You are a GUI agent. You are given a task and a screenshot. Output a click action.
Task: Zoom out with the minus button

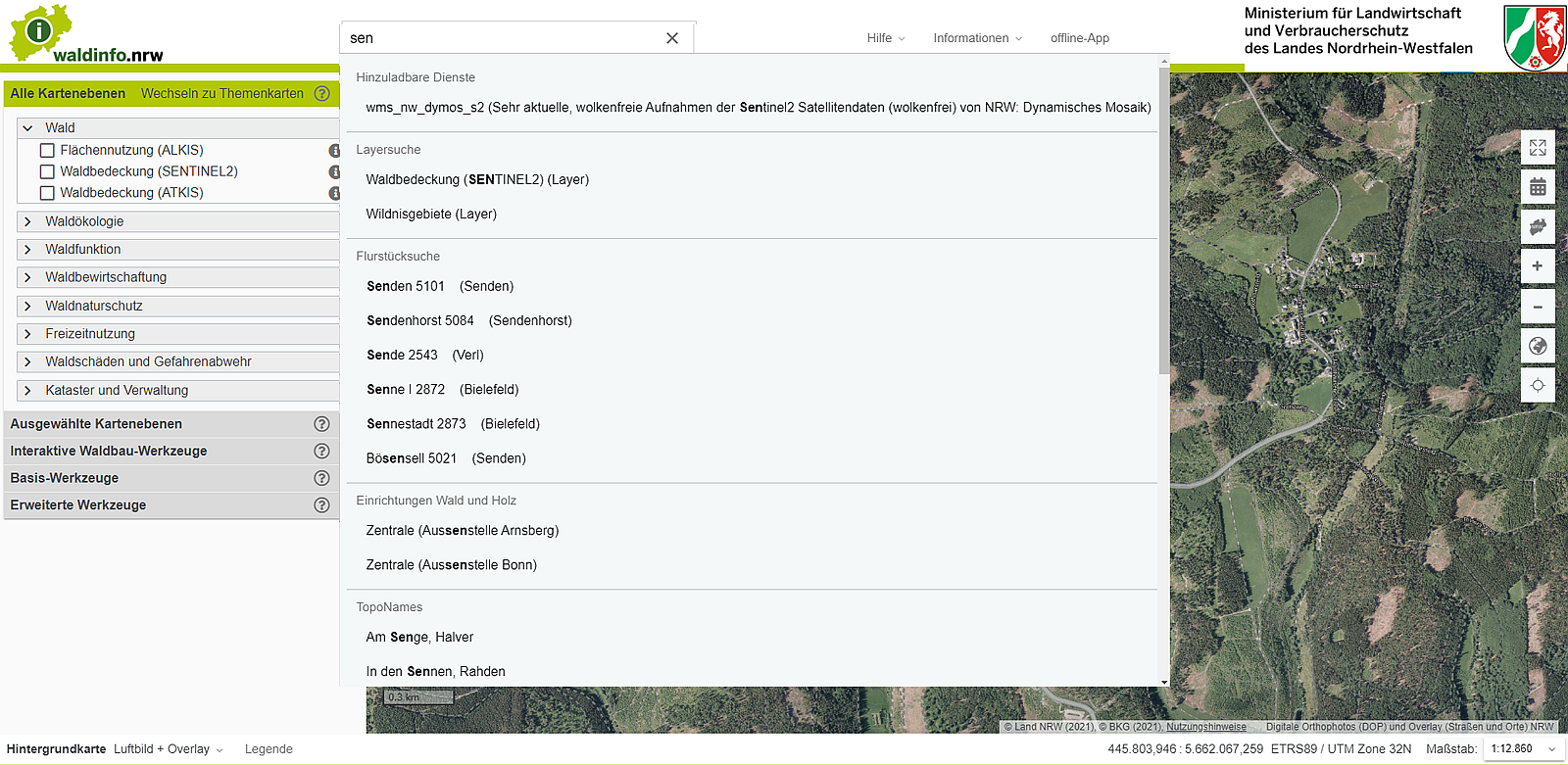coord(1538,307)
